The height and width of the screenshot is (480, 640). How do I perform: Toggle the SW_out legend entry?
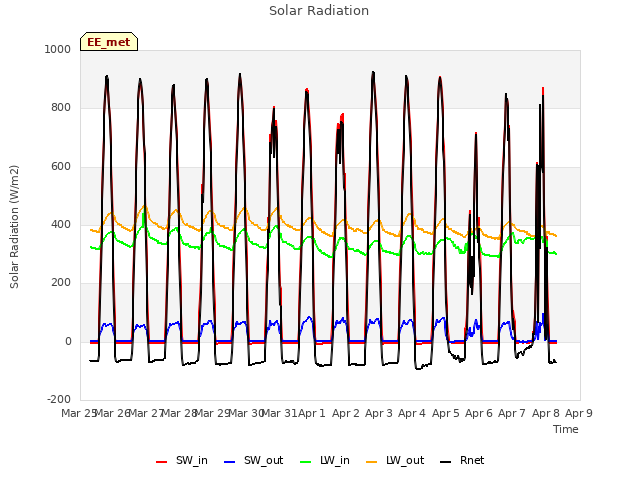tap(253, 460)
